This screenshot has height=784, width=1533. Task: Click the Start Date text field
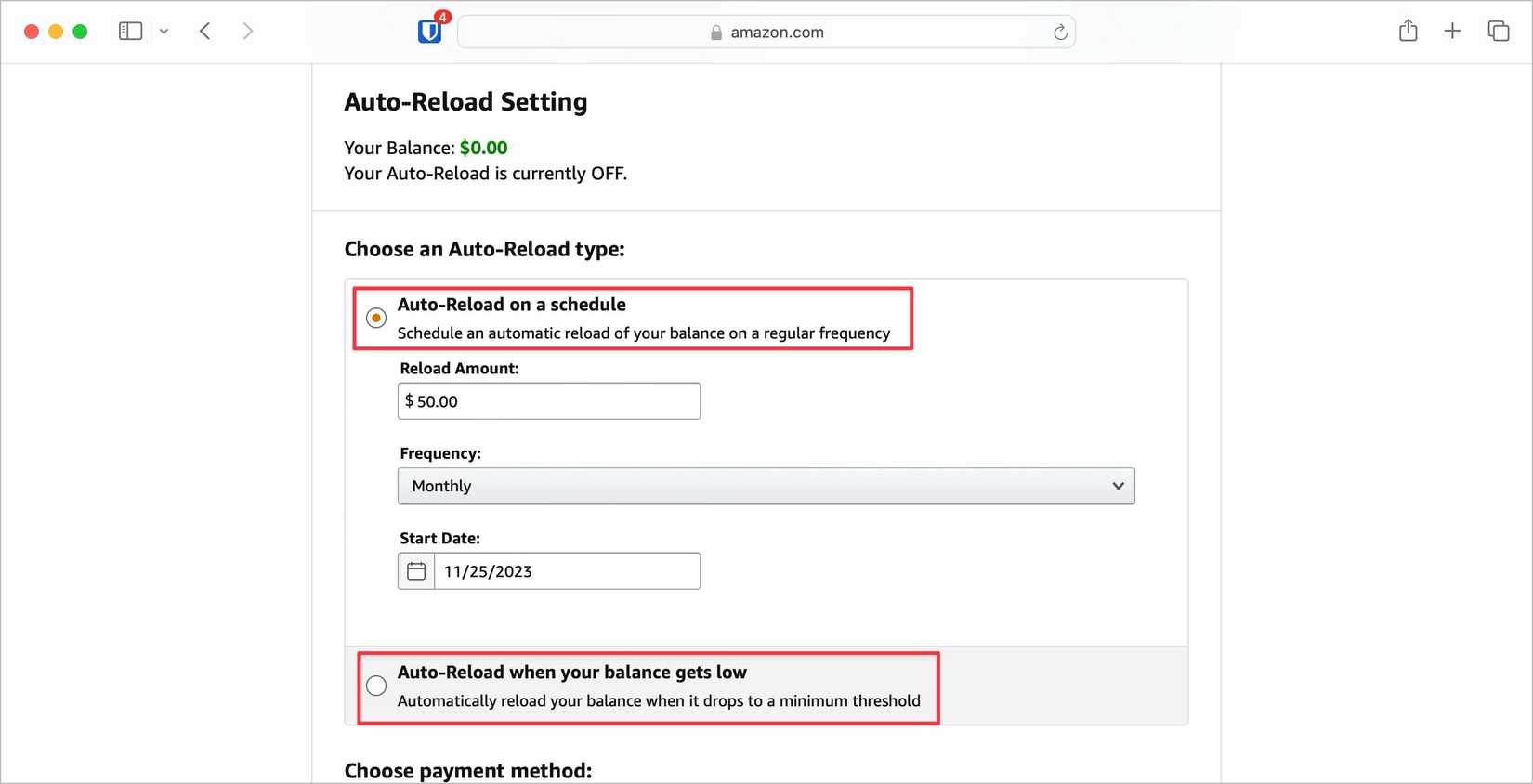[567, 571]
